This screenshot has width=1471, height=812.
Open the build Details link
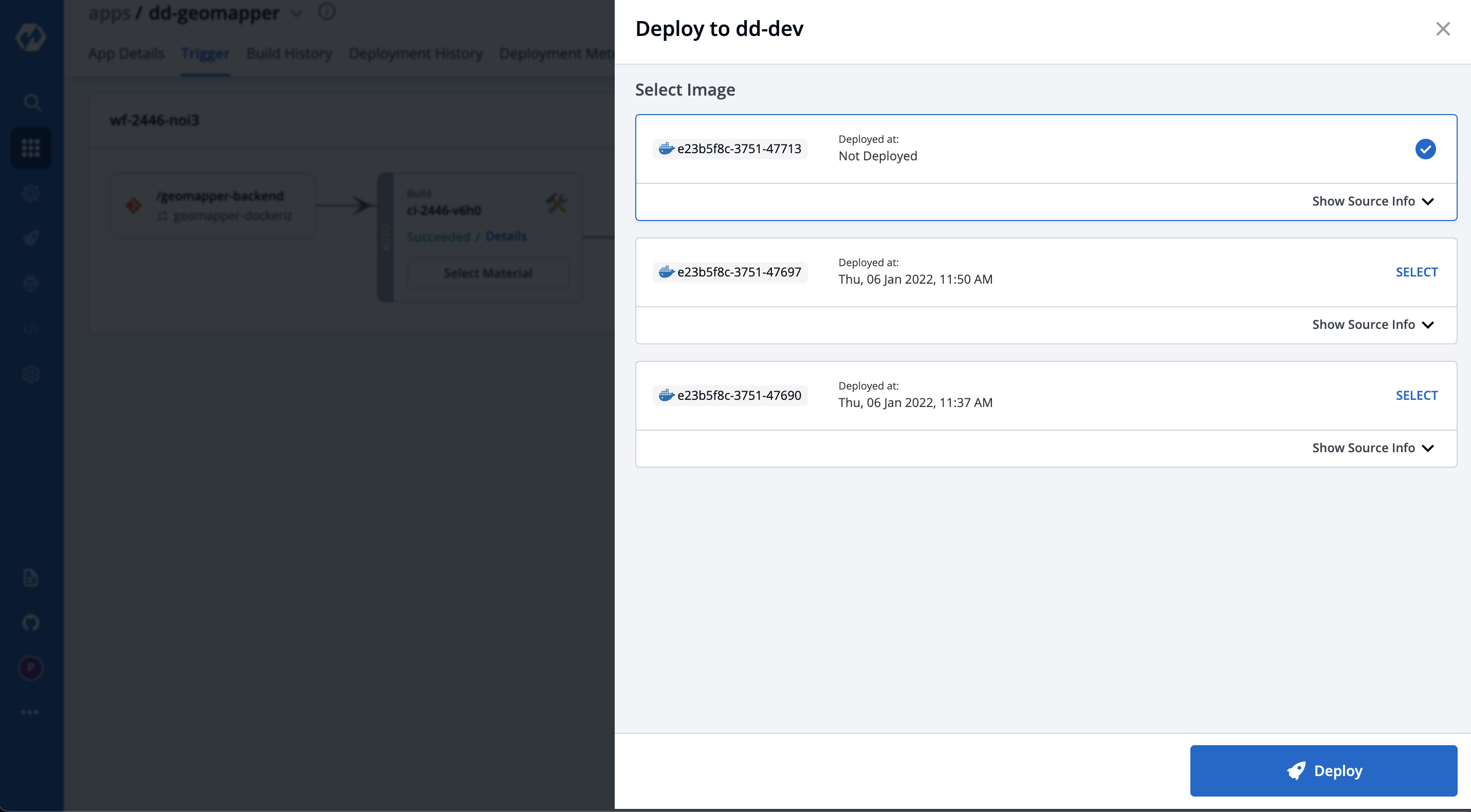pos(505,236)
